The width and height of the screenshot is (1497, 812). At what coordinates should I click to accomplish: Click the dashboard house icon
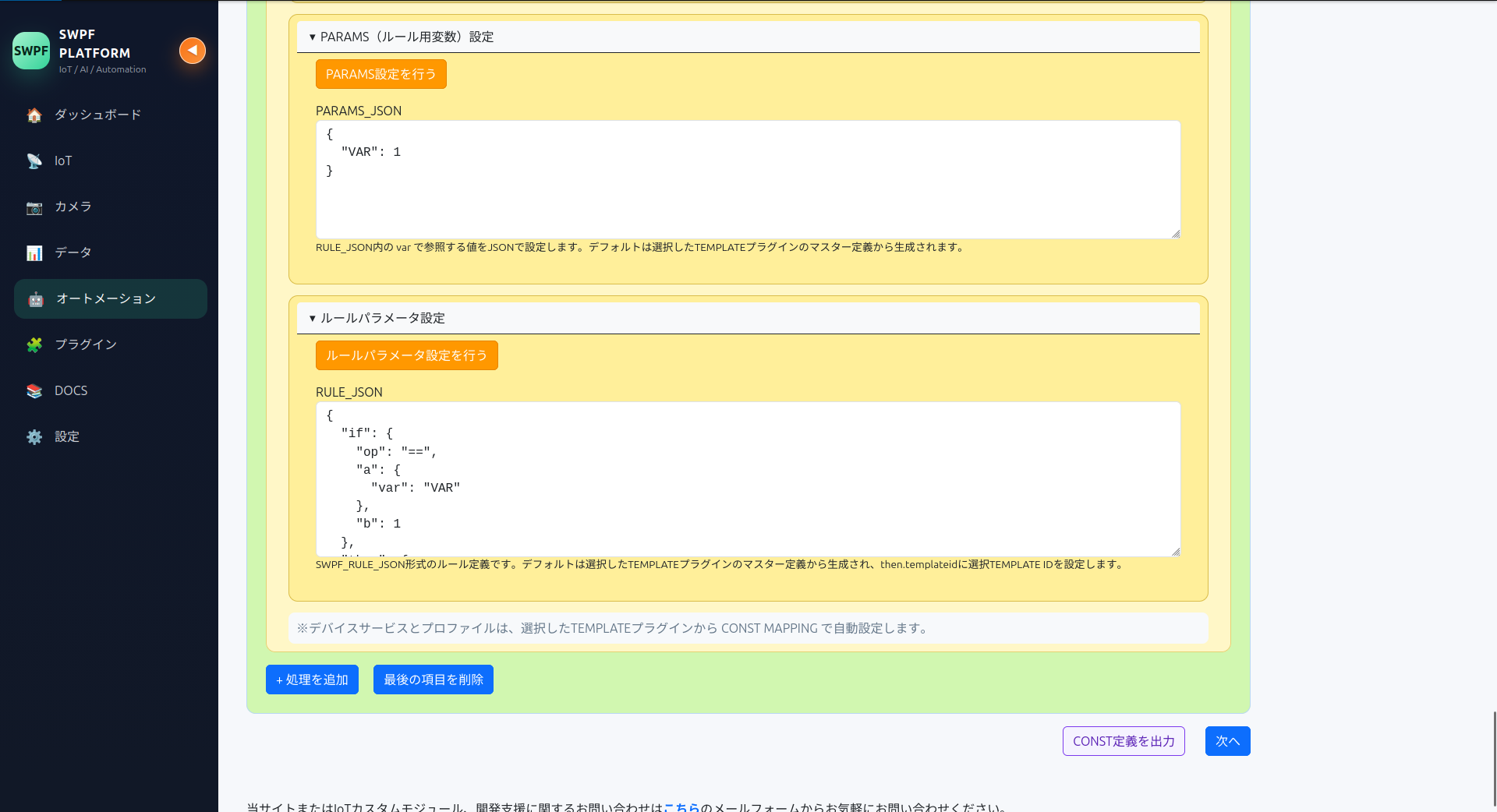pyautogui.click(x=34, y=115)
